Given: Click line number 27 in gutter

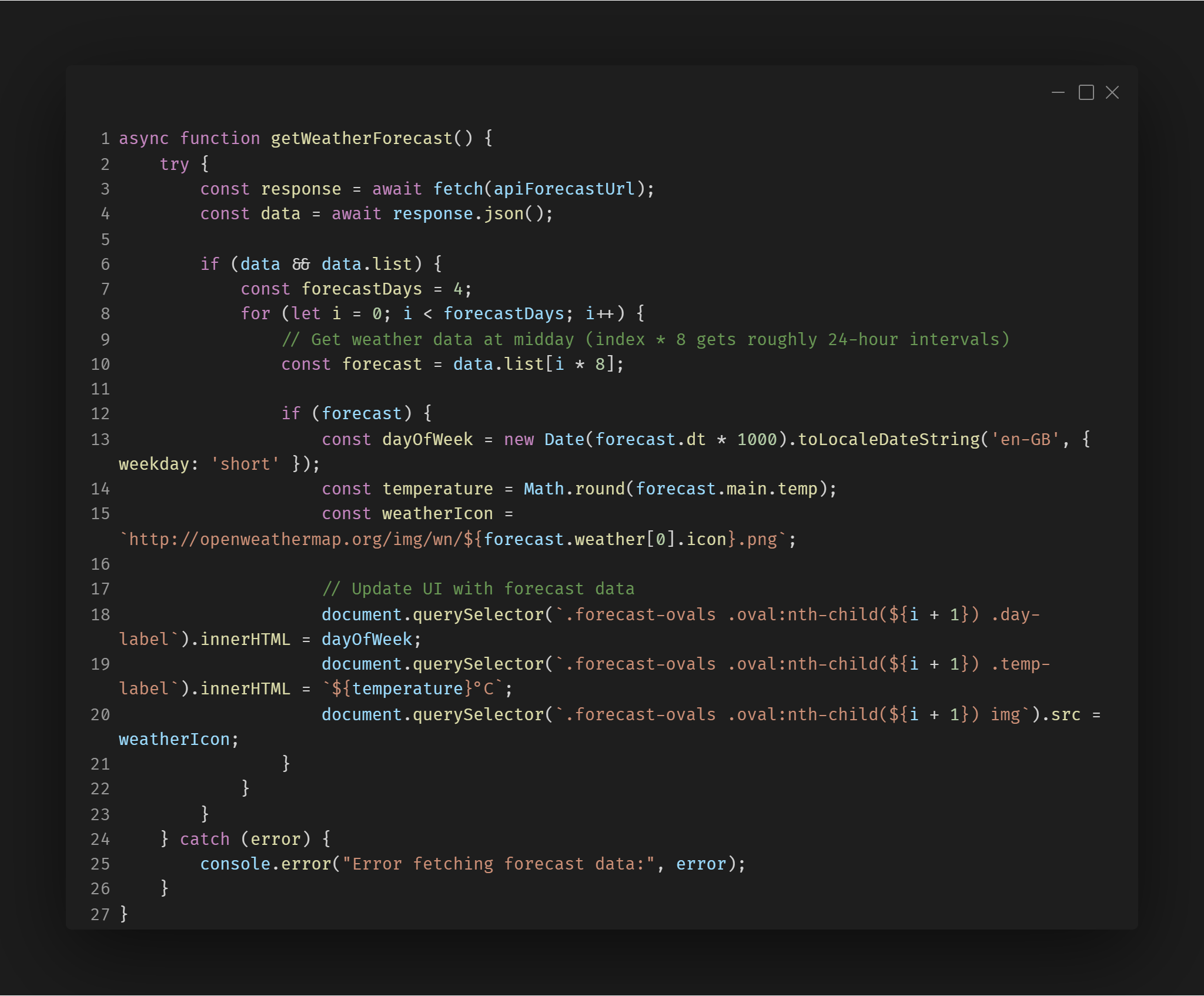Looking at the screenshot, I should (x=100, y=915).
